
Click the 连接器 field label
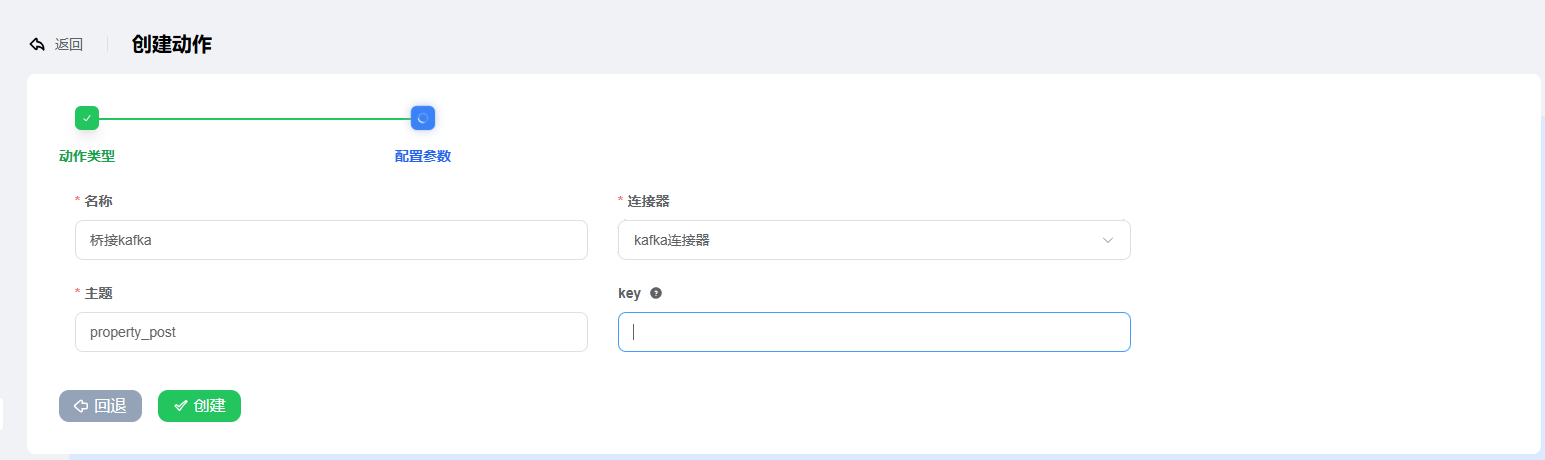coord(648,201)
